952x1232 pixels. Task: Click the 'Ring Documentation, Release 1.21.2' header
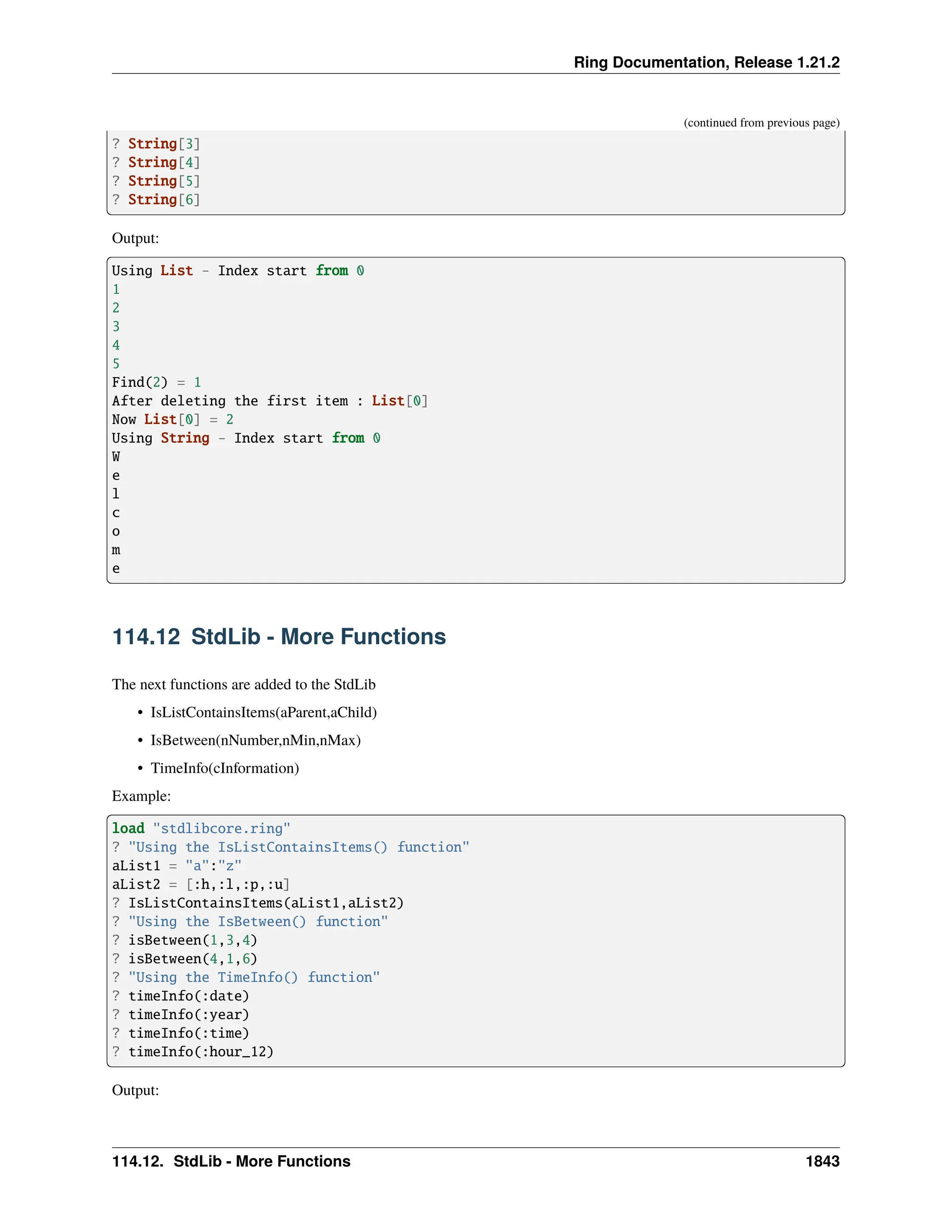click(706, 62)
